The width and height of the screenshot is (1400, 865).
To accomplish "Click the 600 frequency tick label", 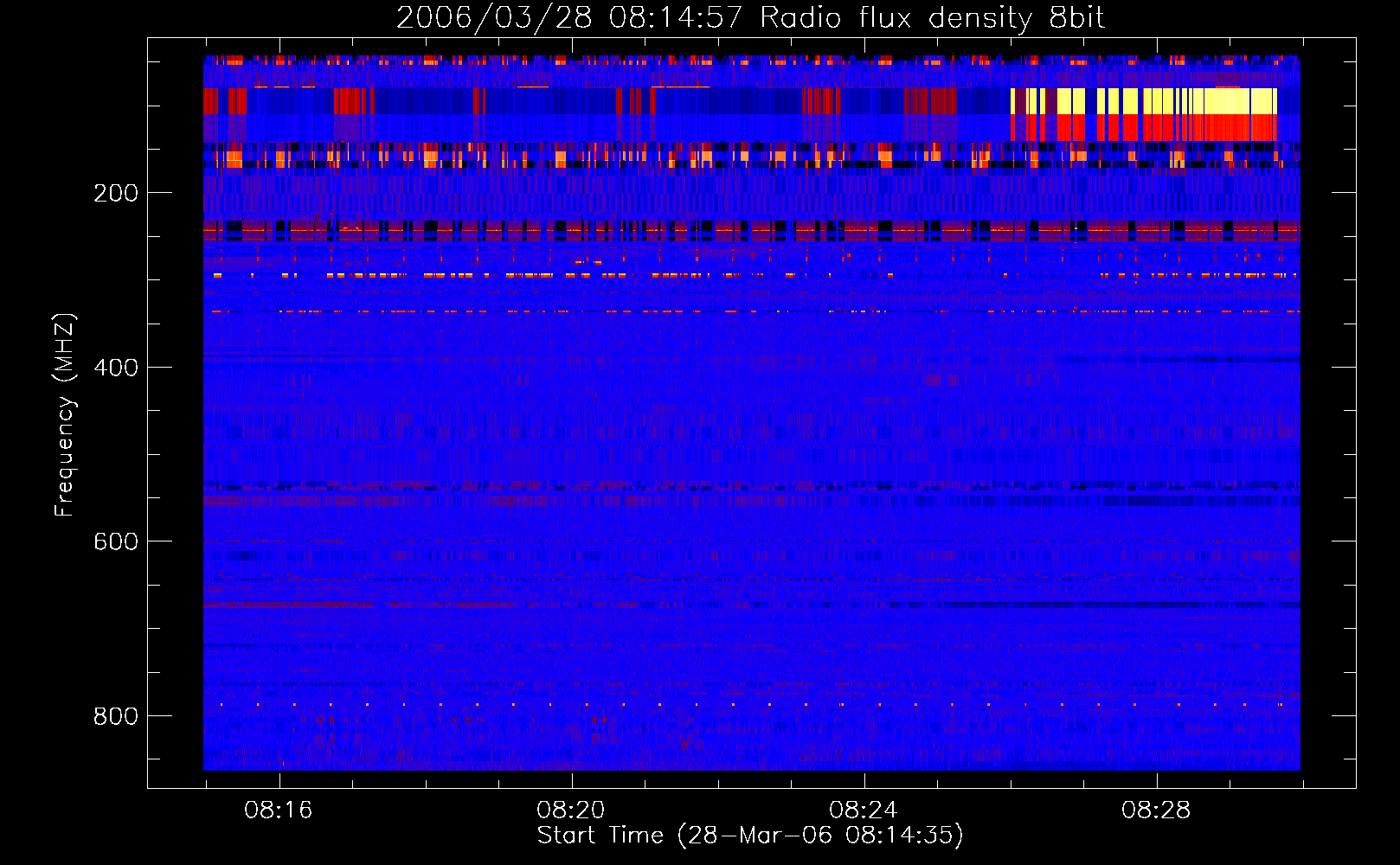I will (116, 541).
